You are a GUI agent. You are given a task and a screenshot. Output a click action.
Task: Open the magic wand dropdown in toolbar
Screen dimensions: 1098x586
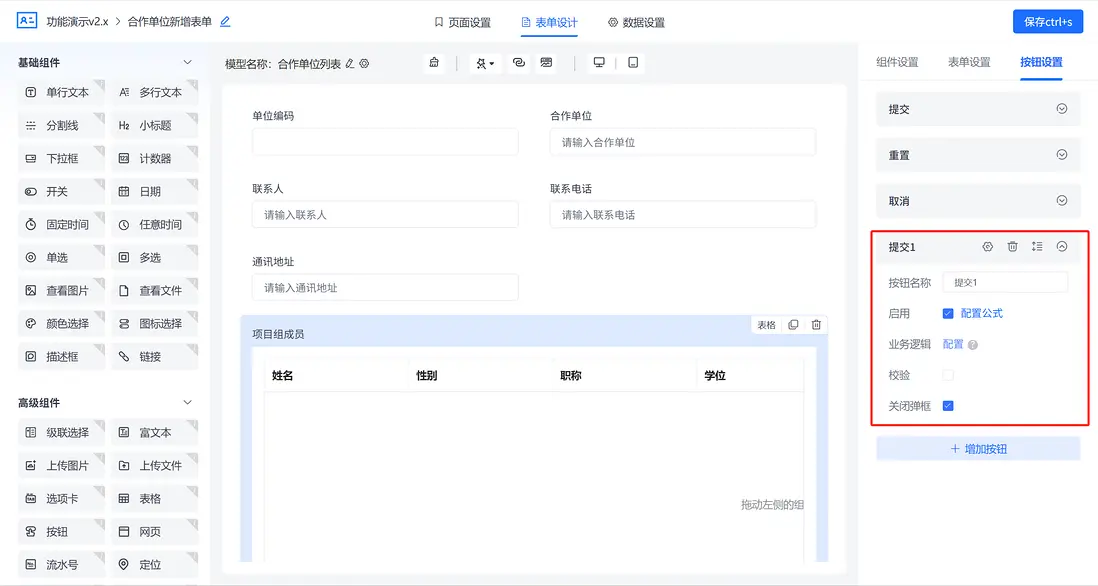coord(484,62)
